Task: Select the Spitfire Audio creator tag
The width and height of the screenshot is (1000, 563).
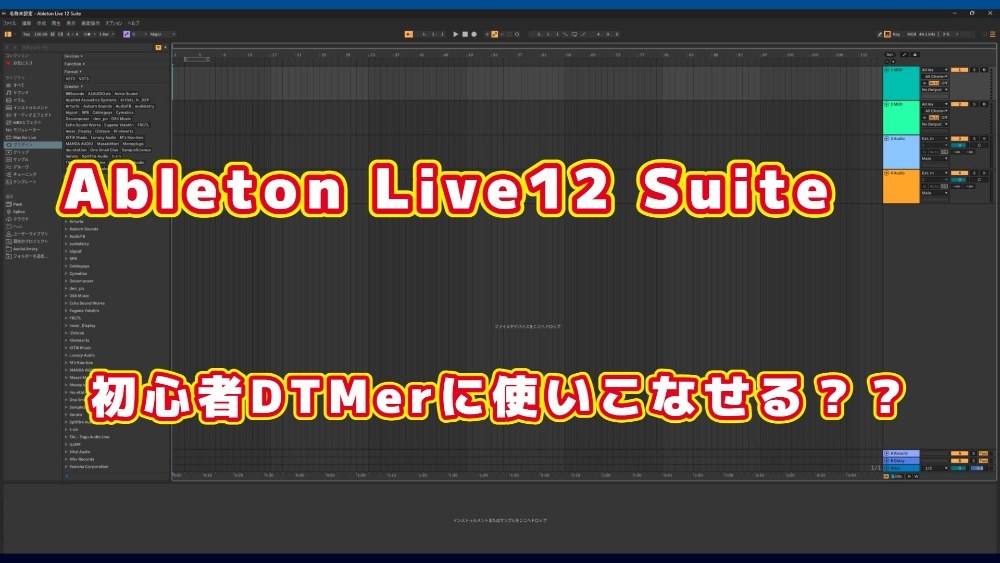Action: pyautogui.click(x=95, y=156)
